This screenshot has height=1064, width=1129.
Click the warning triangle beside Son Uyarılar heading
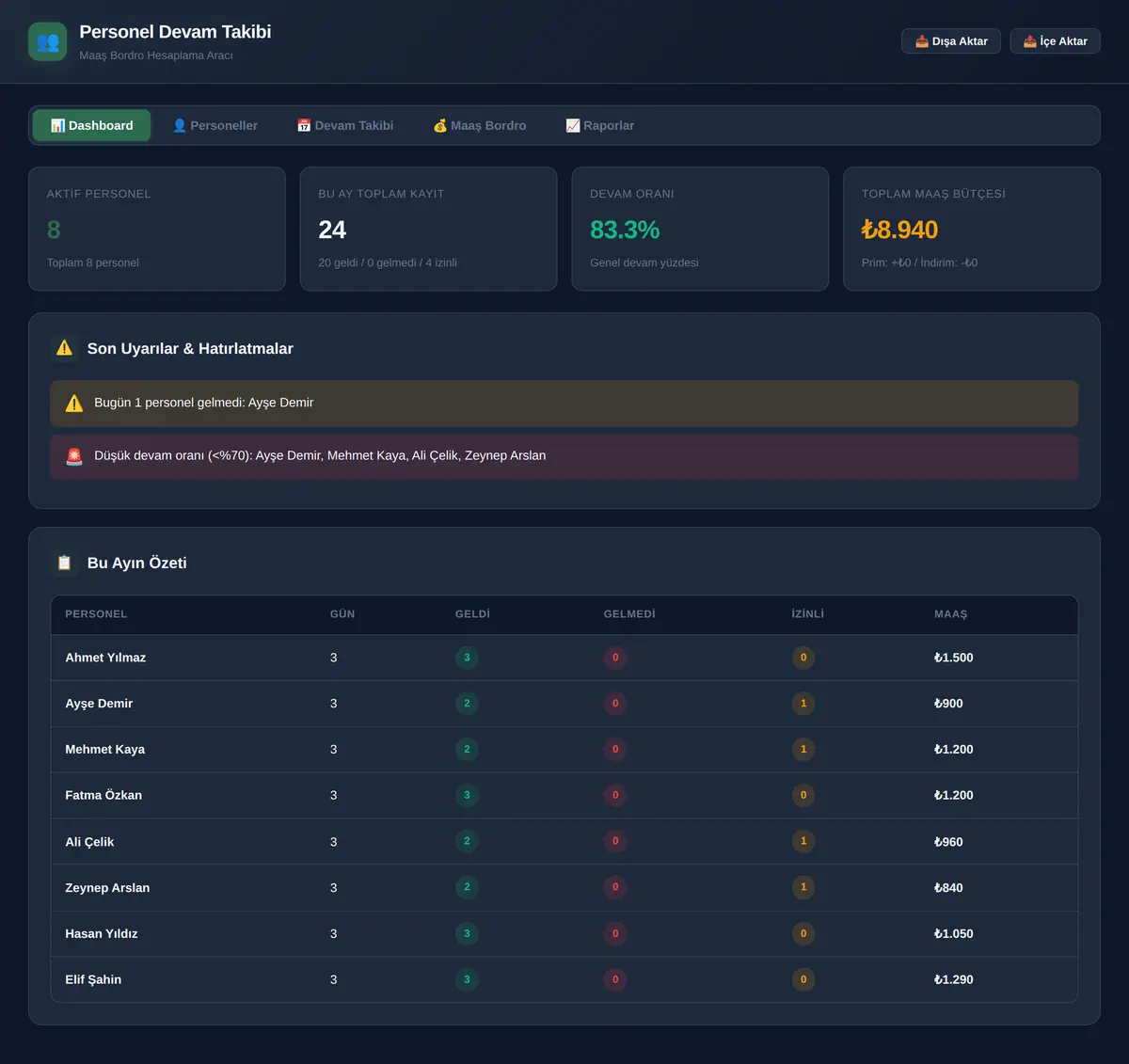64,348
